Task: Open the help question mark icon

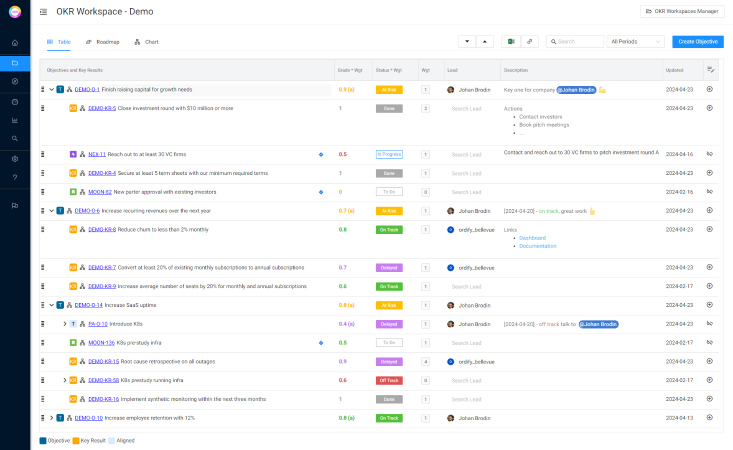Action: [x=15, y=177]
